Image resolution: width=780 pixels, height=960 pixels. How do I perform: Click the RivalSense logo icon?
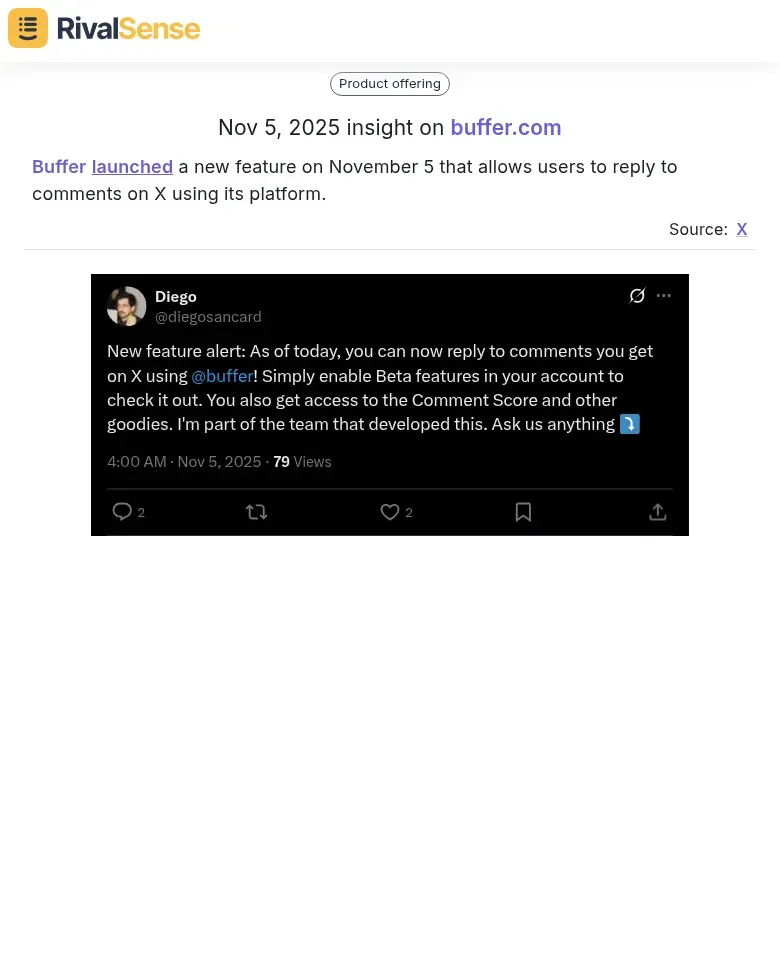tap(27, 27)
